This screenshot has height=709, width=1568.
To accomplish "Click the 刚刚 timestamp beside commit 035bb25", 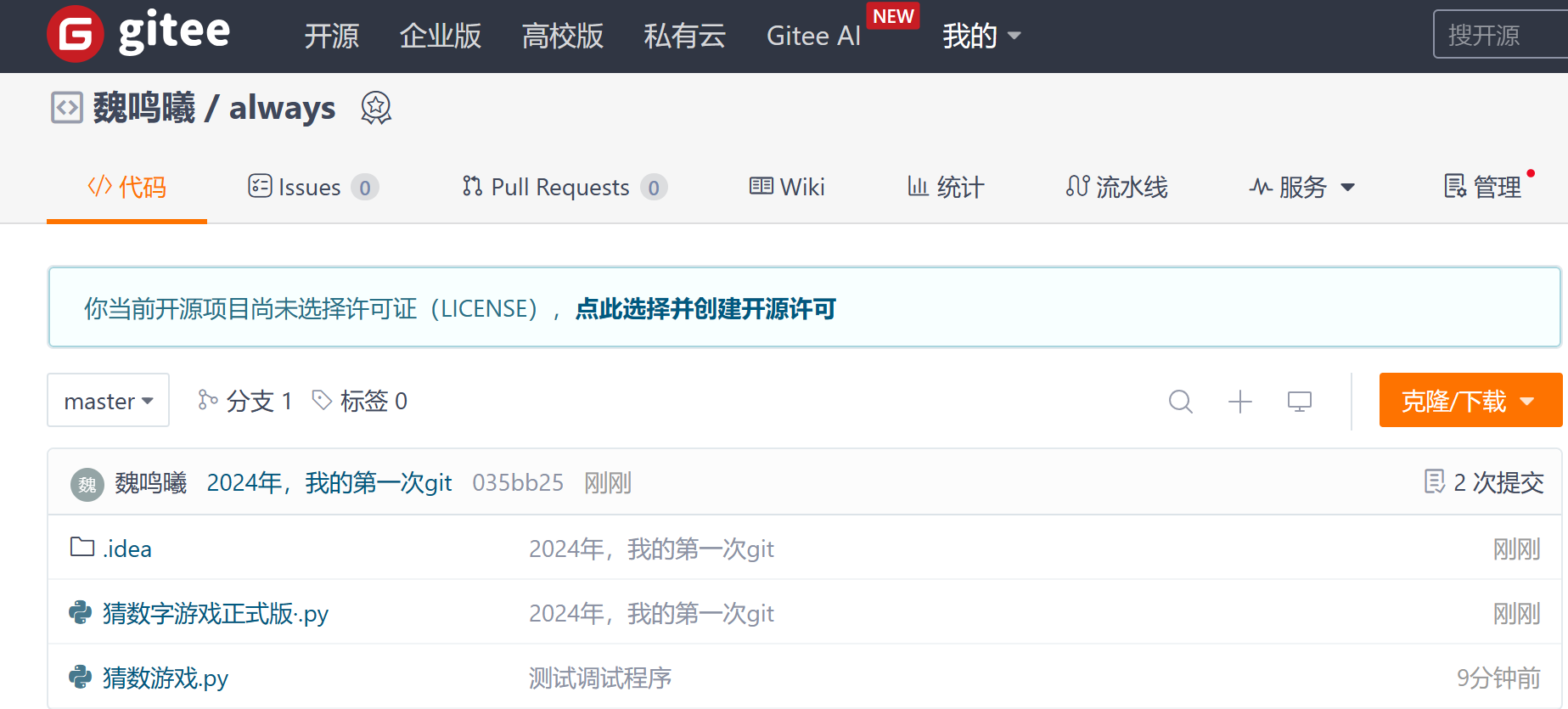I will tap(608, 482).
